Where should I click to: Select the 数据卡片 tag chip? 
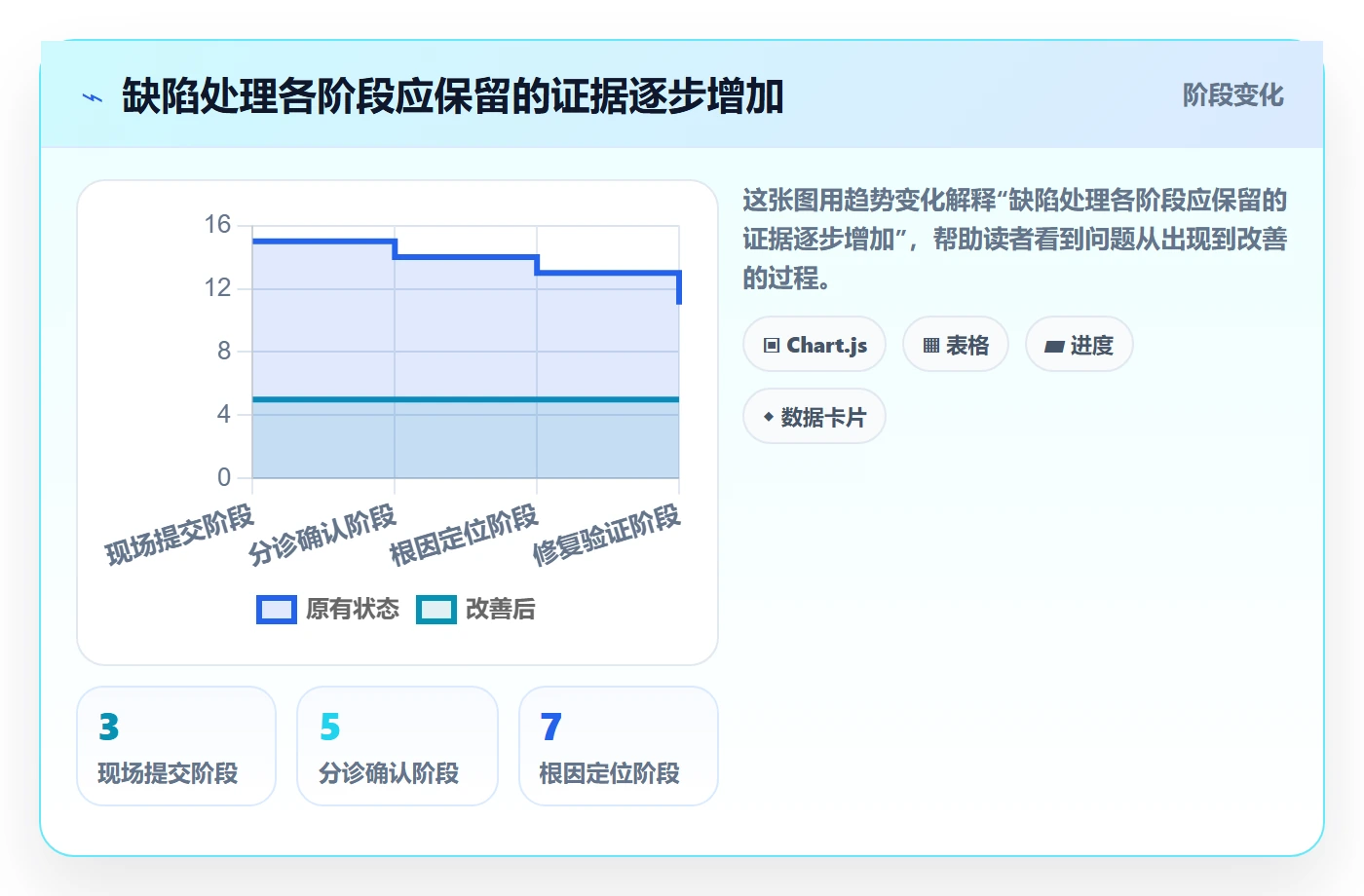815,417
